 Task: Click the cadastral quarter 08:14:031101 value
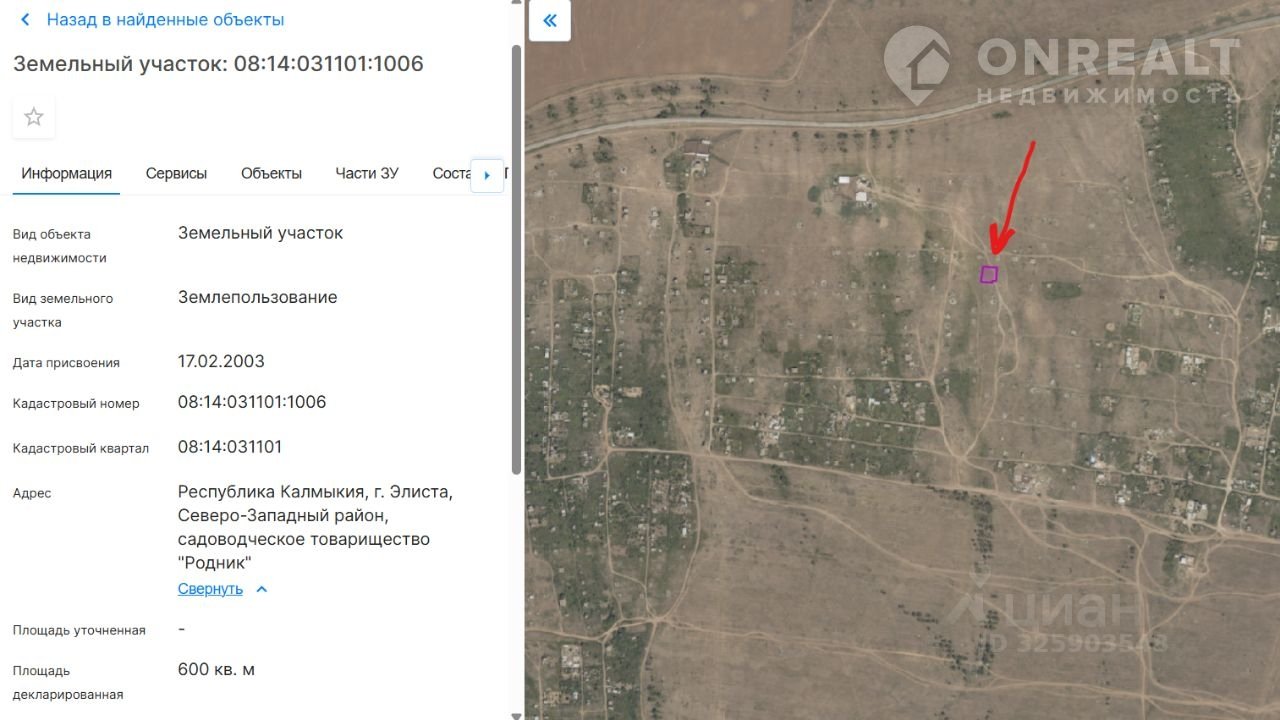tap(230, 446)
